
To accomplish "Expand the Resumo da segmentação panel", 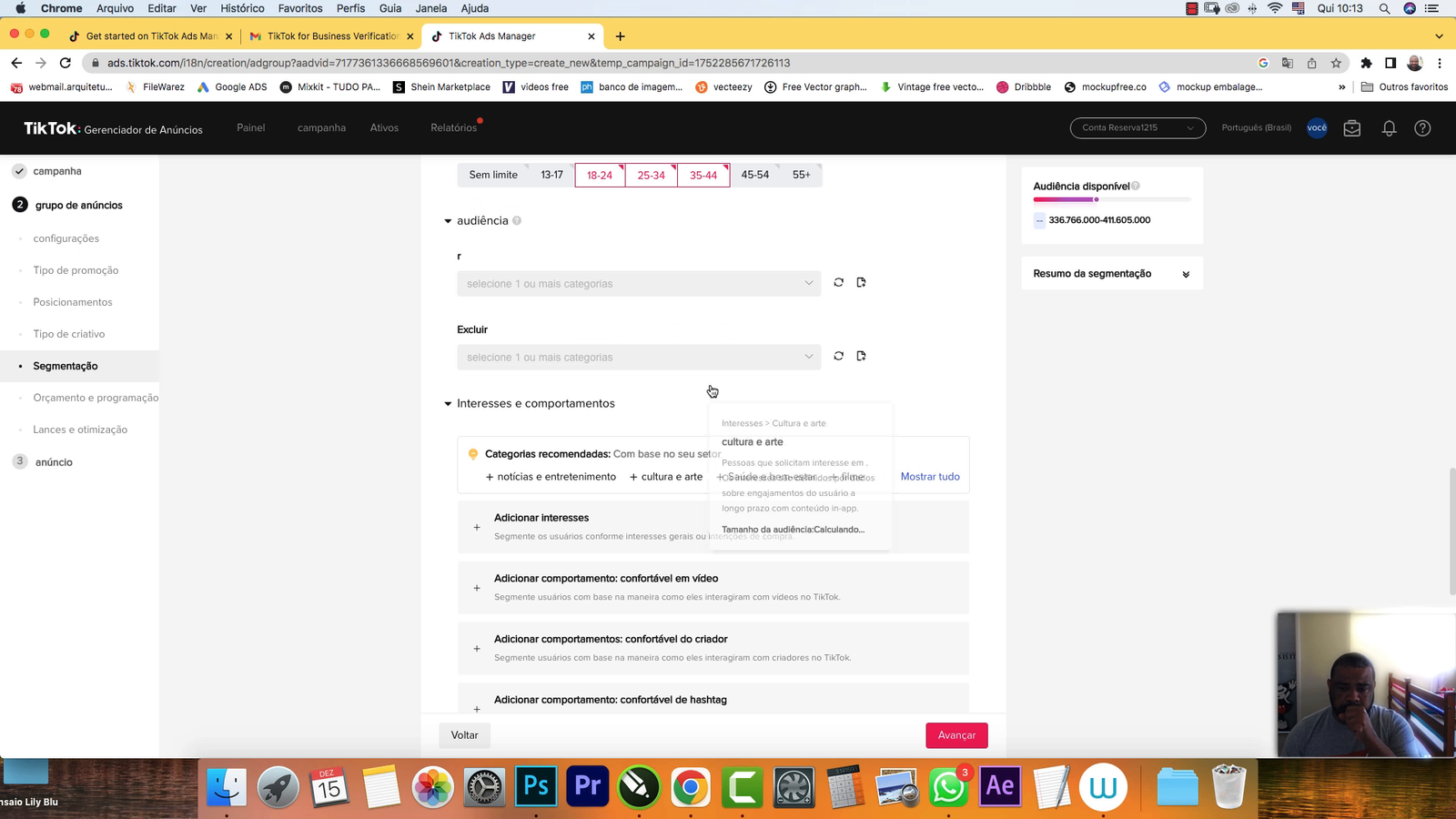I will coord(1186,274).
